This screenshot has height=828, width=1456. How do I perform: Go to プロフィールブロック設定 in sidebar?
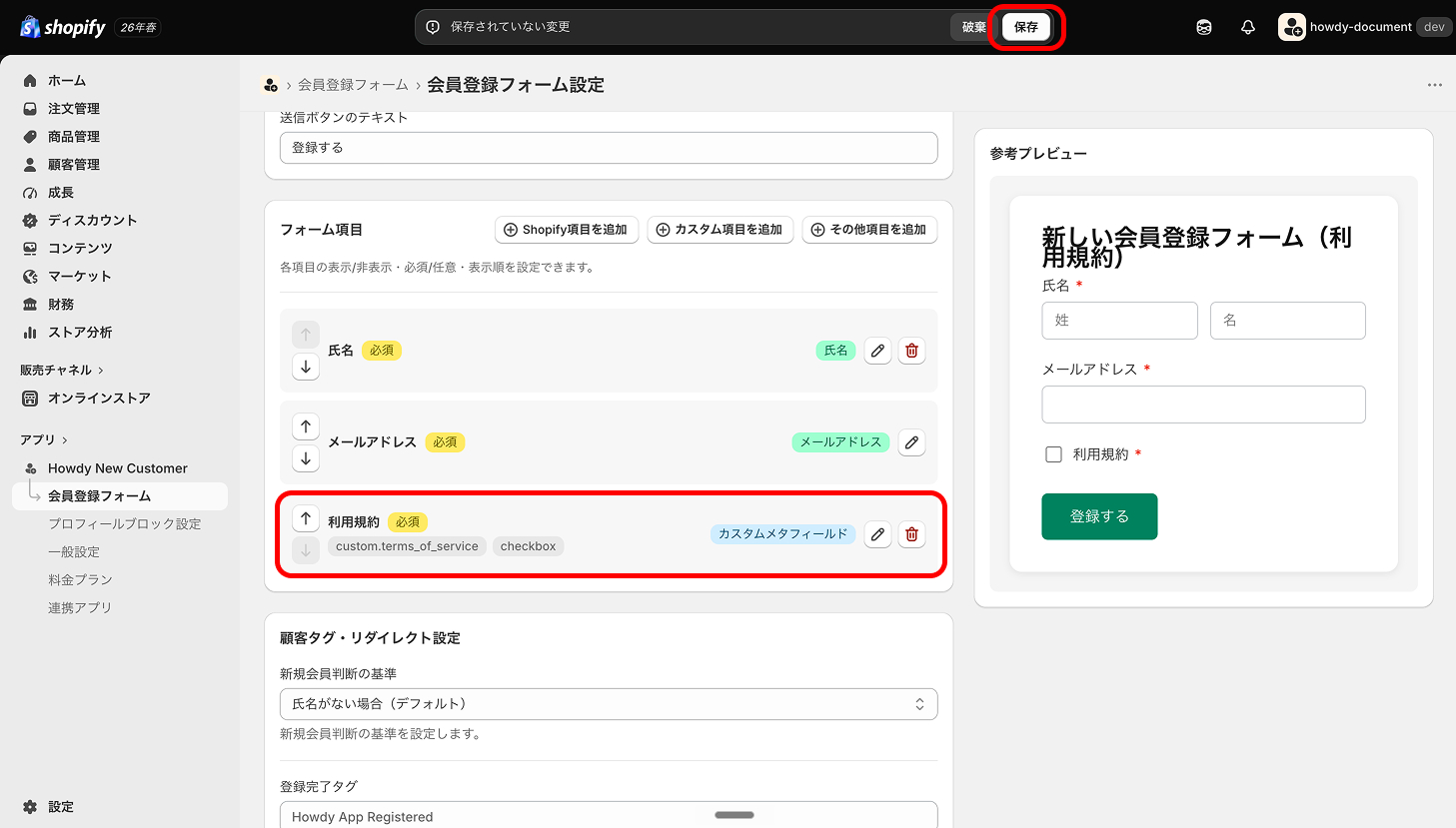[x=125, y=524]
